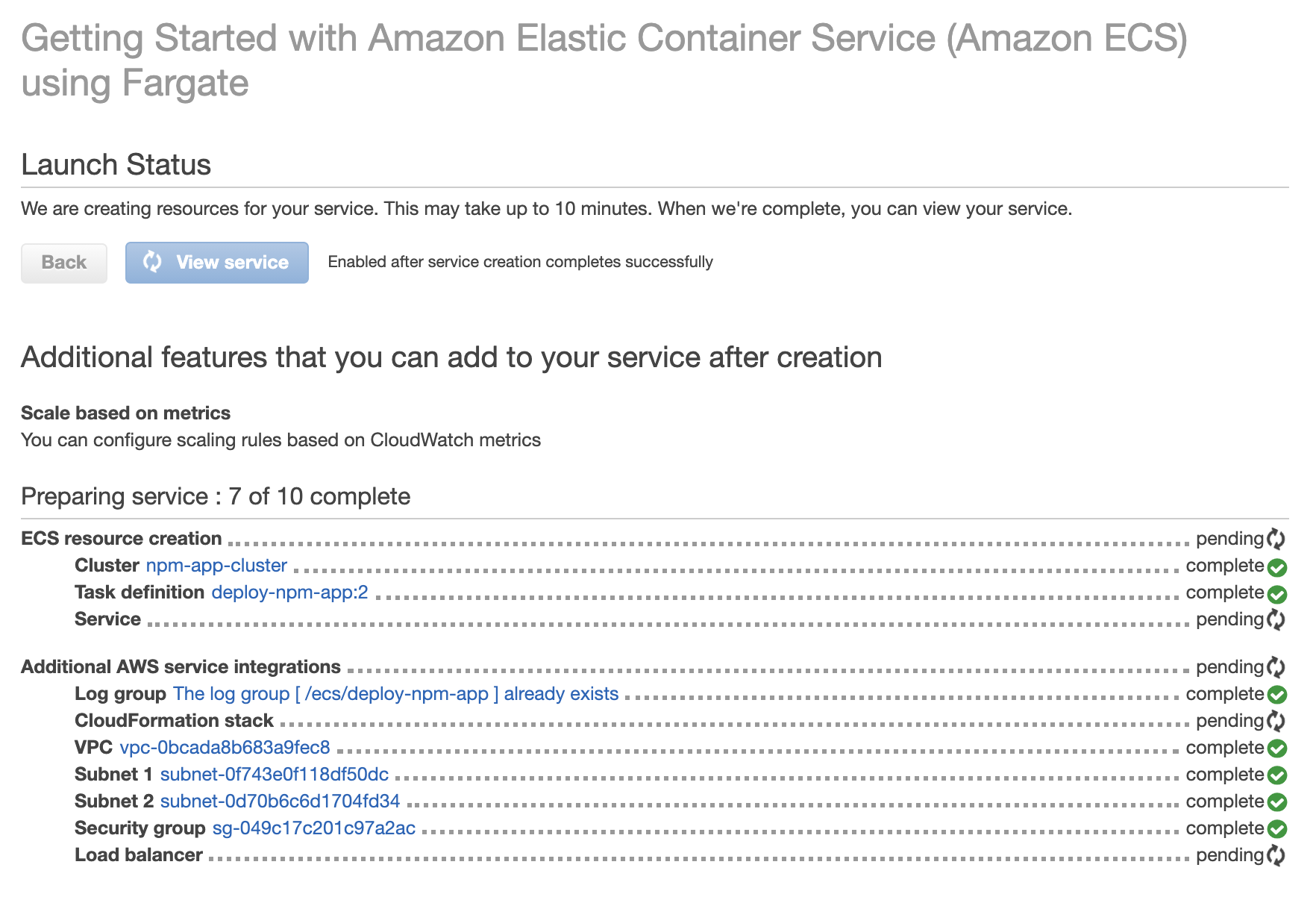This screenshot has width=1316, height=897.
Task: Click the pending spinner for Load balancer
Action: tap(1276, 856)
